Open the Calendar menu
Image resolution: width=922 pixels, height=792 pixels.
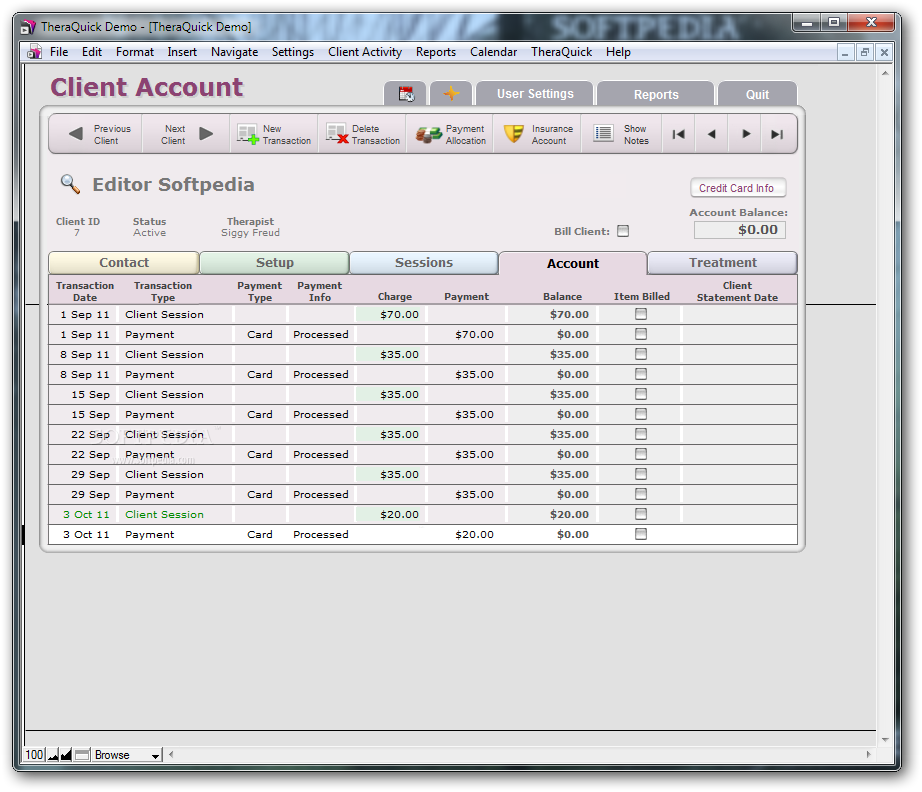[x=493, y=52]
